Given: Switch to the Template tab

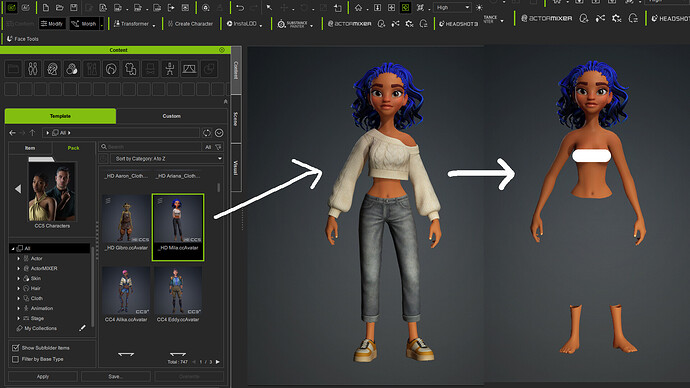Looking at the screenshot, I should [x=60, y=116].
